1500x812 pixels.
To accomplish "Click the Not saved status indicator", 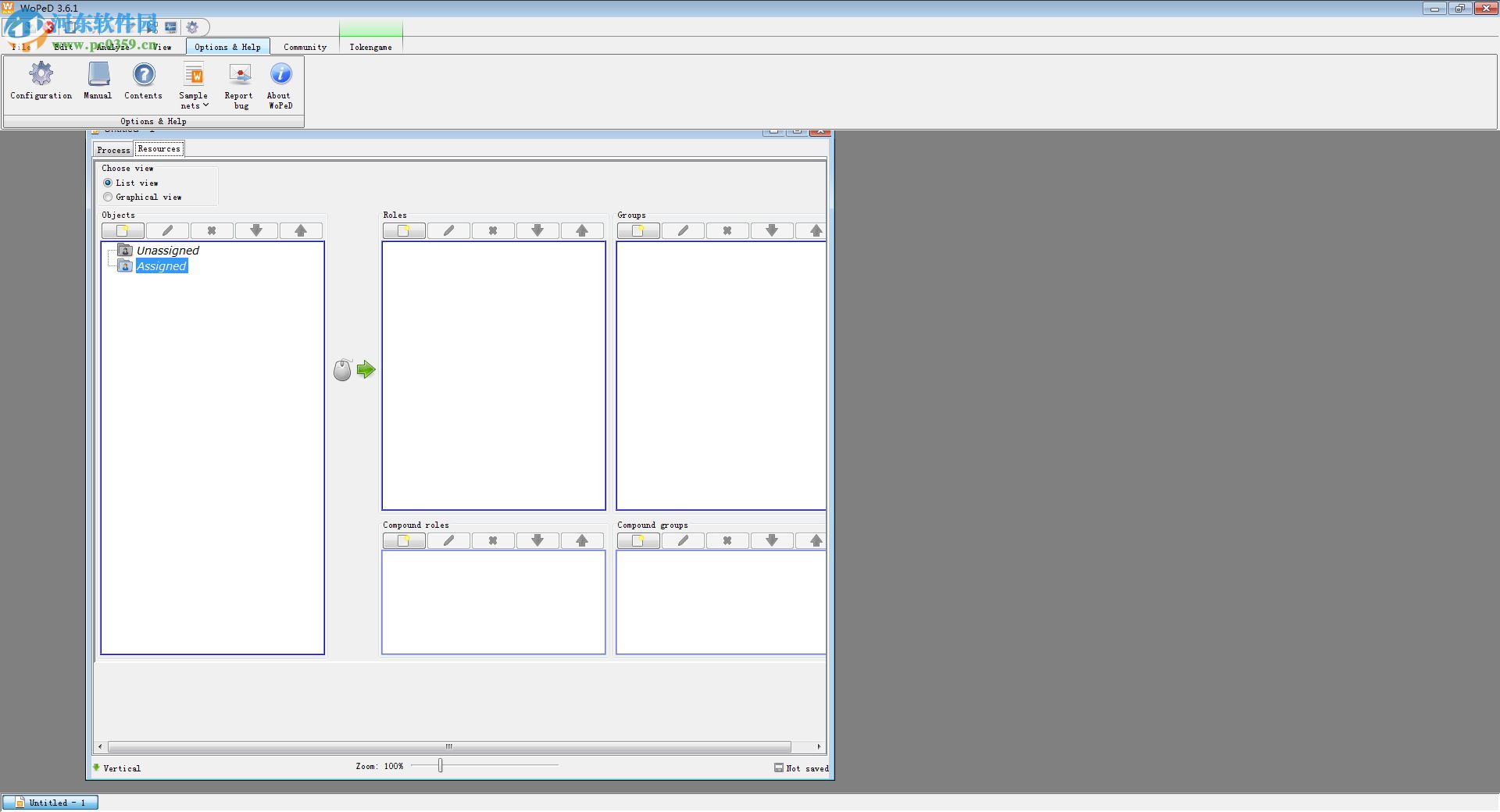I will [x=802, y=768].
